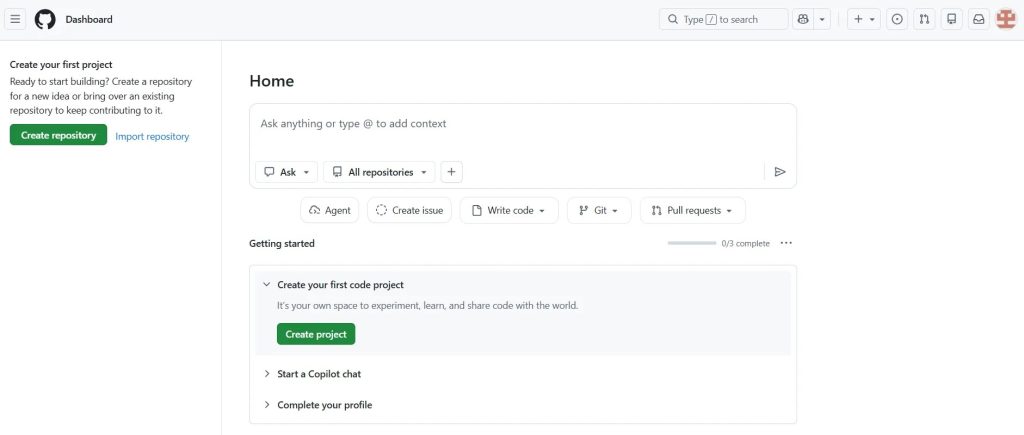Click the green Create repository button
The image size is (1024, 435).
tap(58, 135)
